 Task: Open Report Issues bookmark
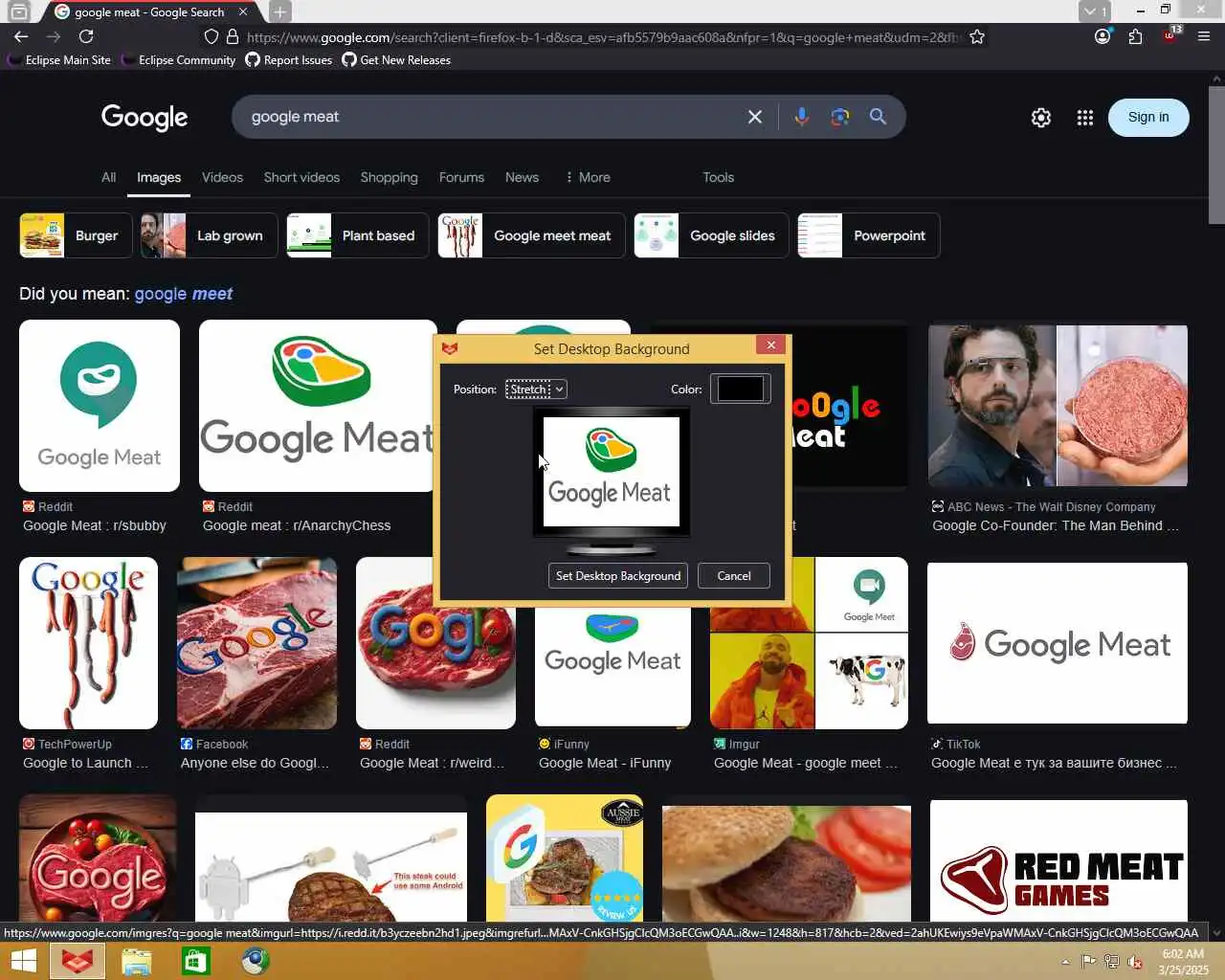[289, 60]
